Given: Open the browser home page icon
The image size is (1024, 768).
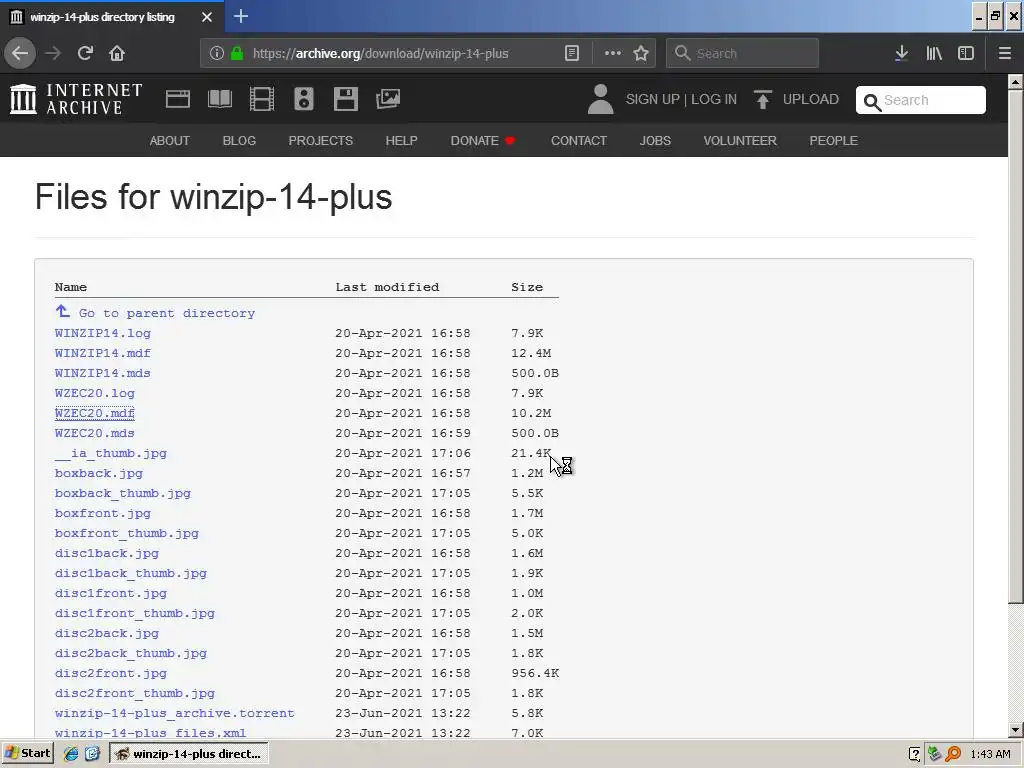Looking at the screenshot, I should [117, 54].
